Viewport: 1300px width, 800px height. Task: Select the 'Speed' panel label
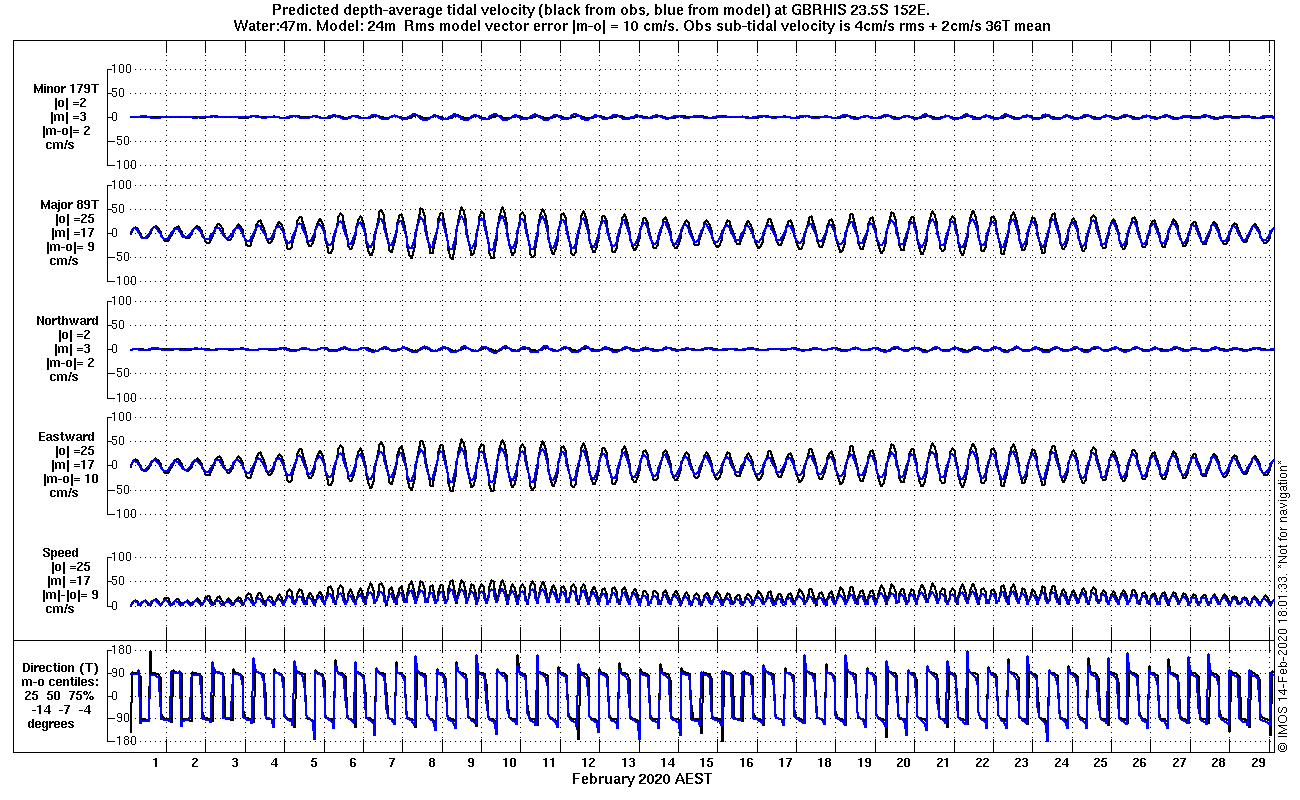click(x=60, y=553)
